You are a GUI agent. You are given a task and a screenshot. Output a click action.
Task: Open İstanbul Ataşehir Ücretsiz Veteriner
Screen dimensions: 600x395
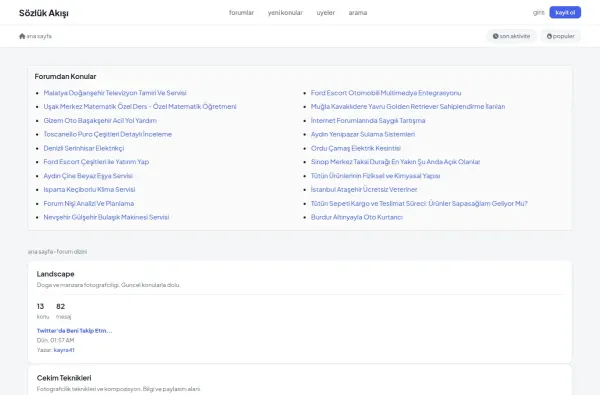point(364,189)
